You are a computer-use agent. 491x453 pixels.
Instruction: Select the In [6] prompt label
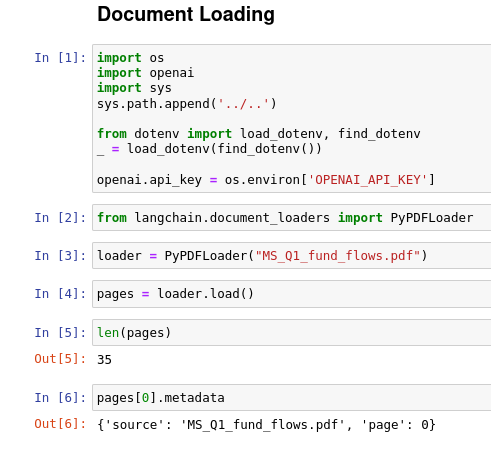60,398
